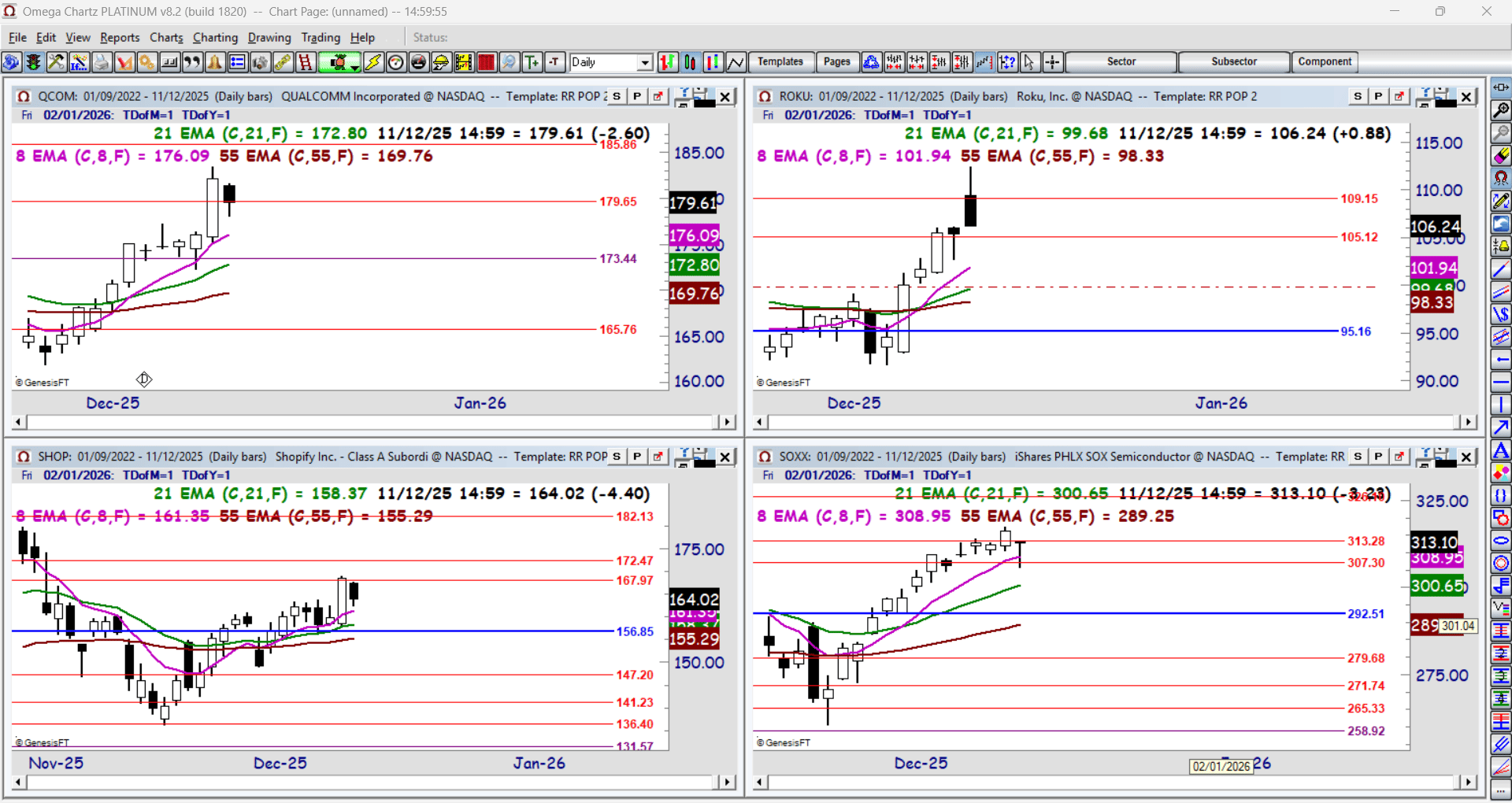1512x803 pixels.
Task: Click the Sector button
Action: click(x=1121, y=61)
